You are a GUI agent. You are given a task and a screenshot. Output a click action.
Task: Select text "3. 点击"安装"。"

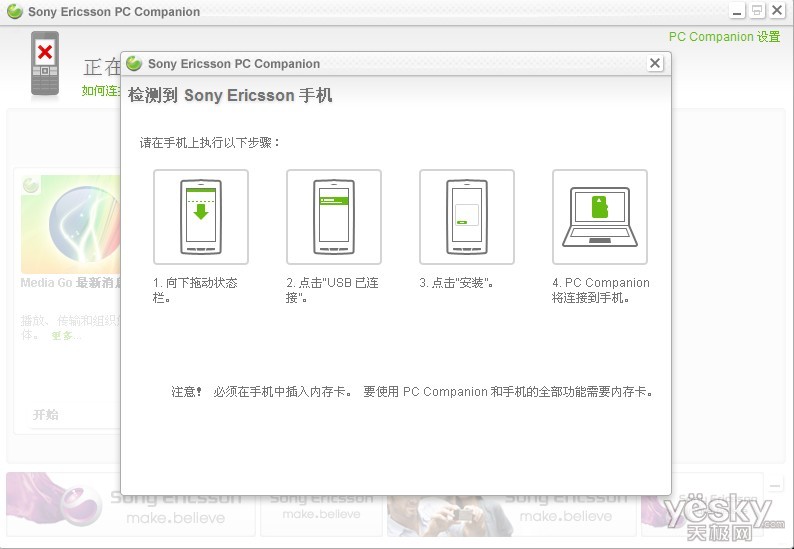(x=456, y=283)
